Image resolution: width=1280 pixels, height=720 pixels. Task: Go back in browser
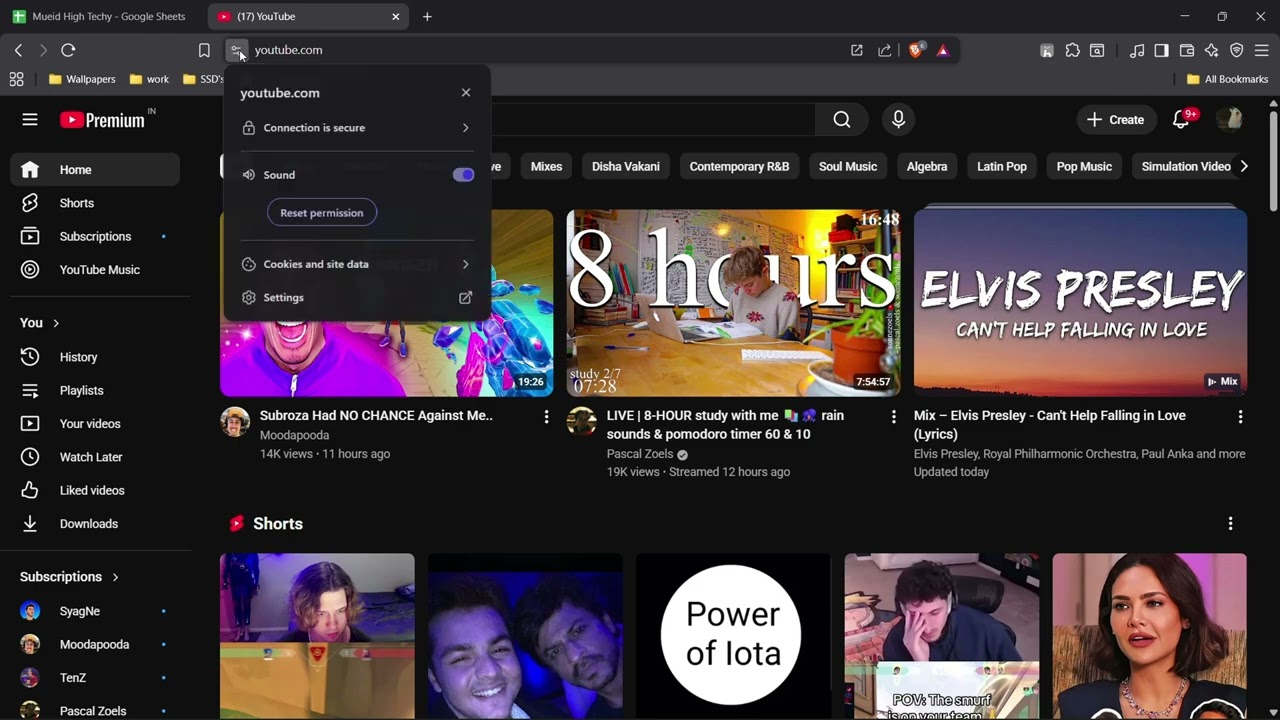18,50
